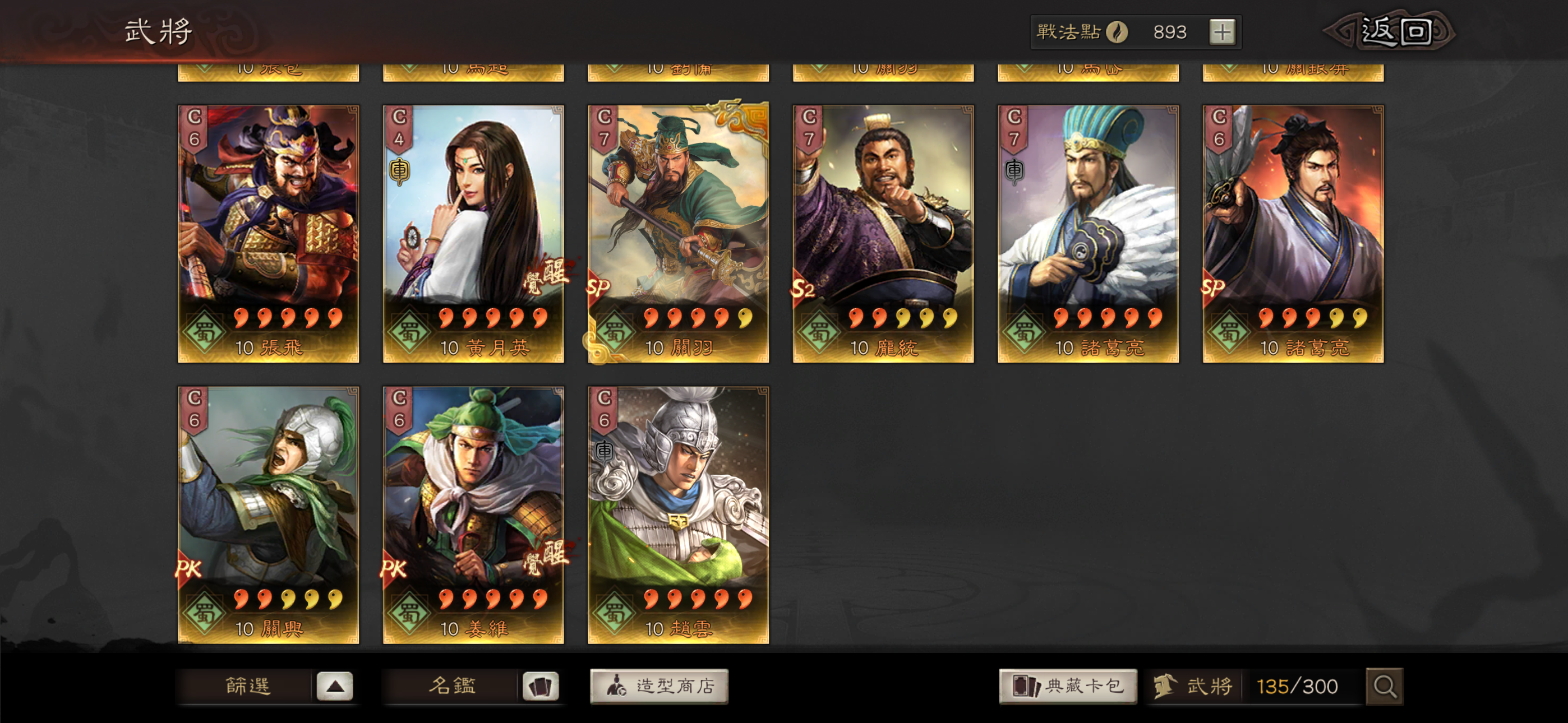This screenshot has width=1568, height=723.
Task: Click the plus icon beside 戰法點 893
Action: [x=1221, y=33]
